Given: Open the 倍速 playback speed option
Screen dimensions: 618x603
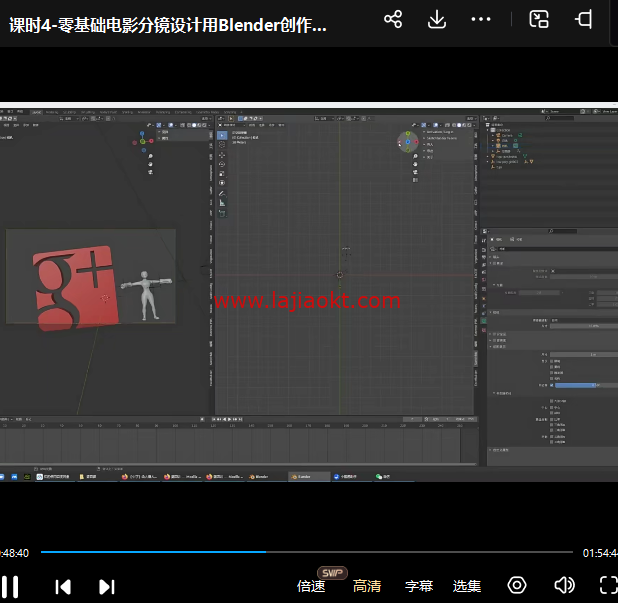Looking at the screenshot, I should tap(311, 586).
